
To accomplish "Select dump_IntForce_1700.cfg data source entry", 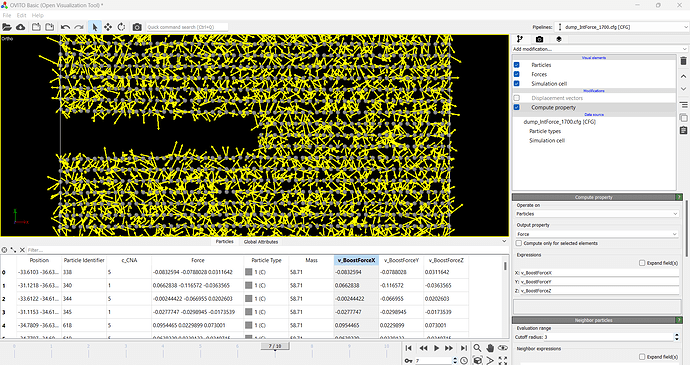I will [559, 122].
